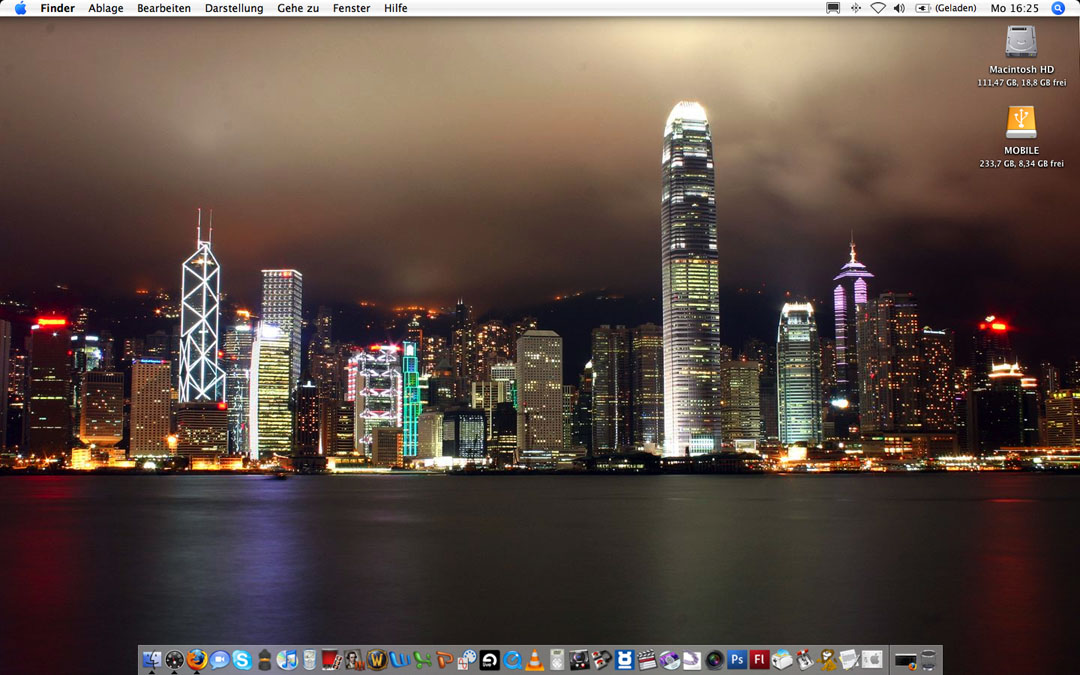Open Microsoft Word from the Dock
This screenshot has height=675, width=1080.
(x=399, y=660)
